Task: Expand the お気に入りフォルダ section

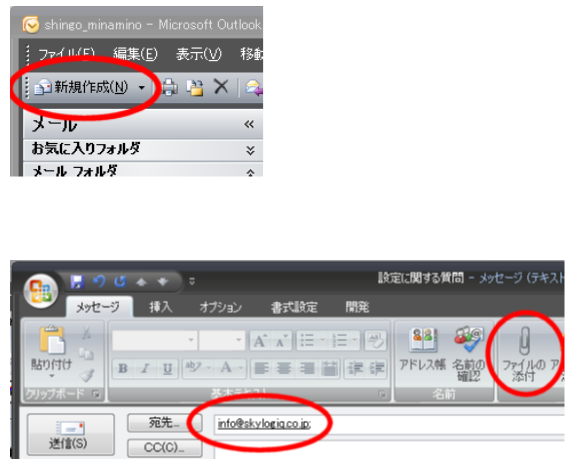Action: [x=250, y=150]
